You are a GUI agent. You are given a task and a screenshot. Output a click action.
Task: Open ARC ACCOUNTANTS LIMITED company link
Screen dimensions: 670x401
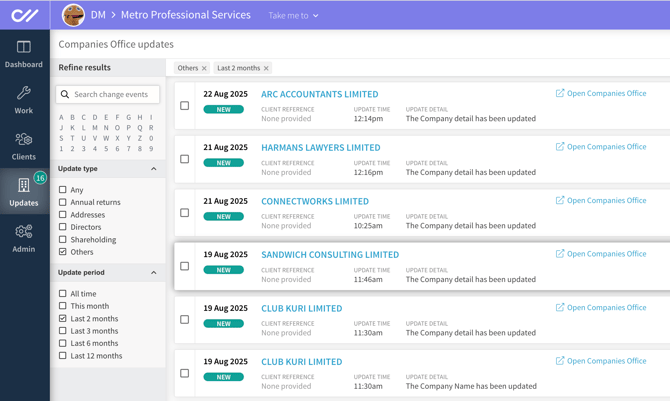320,94
